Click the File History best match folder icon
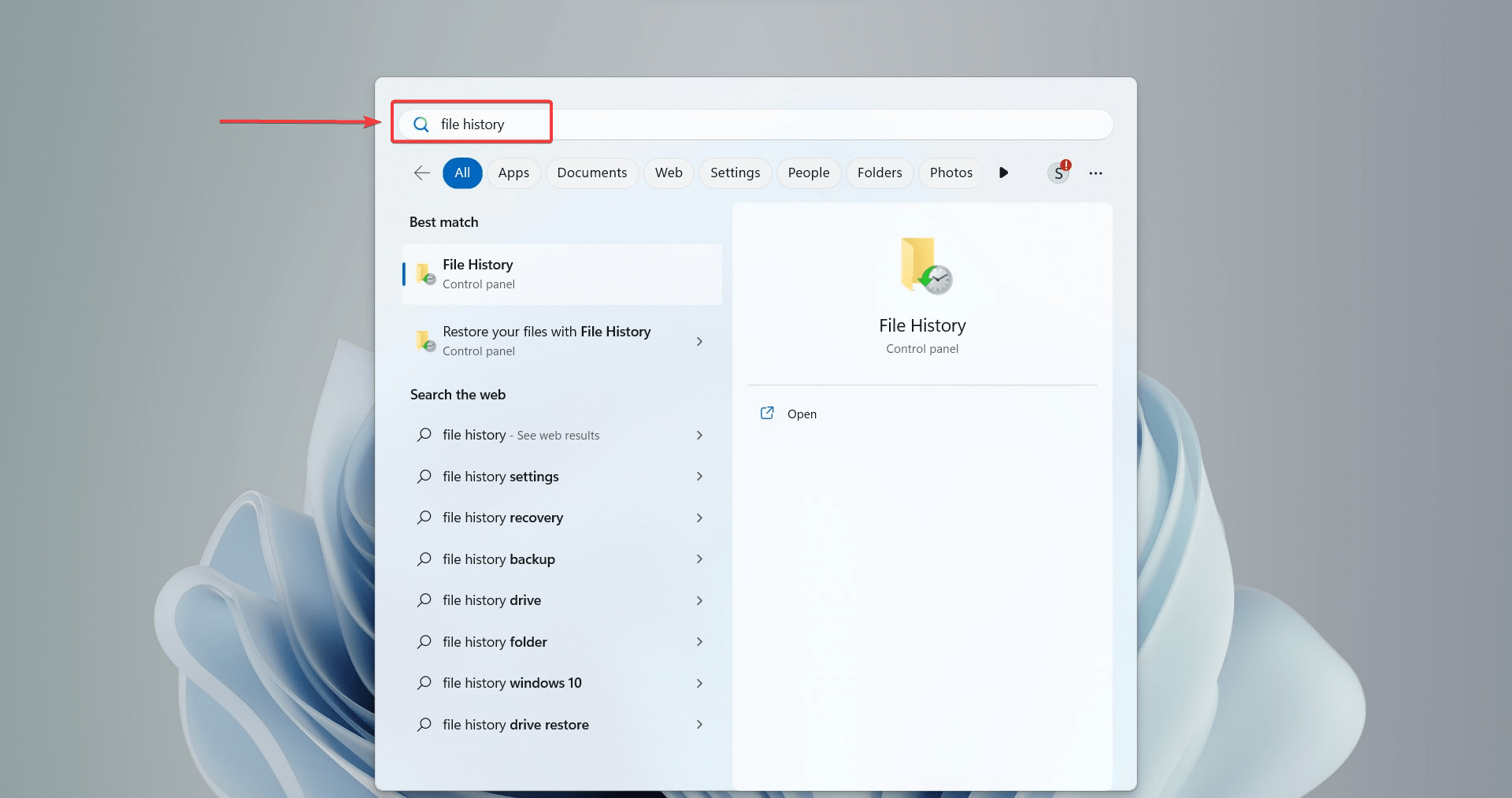The width and height of the screenshot is (1512, 798). click(425, 273)
